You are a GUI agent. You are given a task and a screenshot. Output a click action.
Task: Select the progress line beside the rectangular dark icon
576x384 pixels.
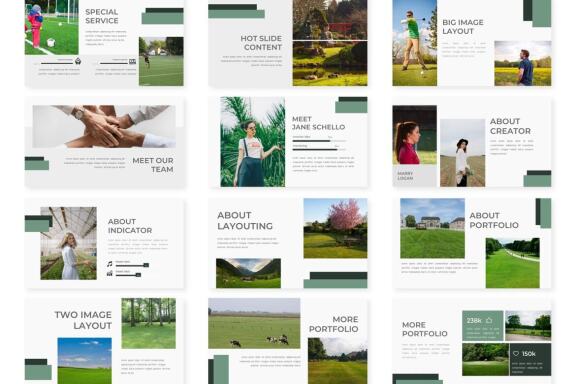click(114, 63)
